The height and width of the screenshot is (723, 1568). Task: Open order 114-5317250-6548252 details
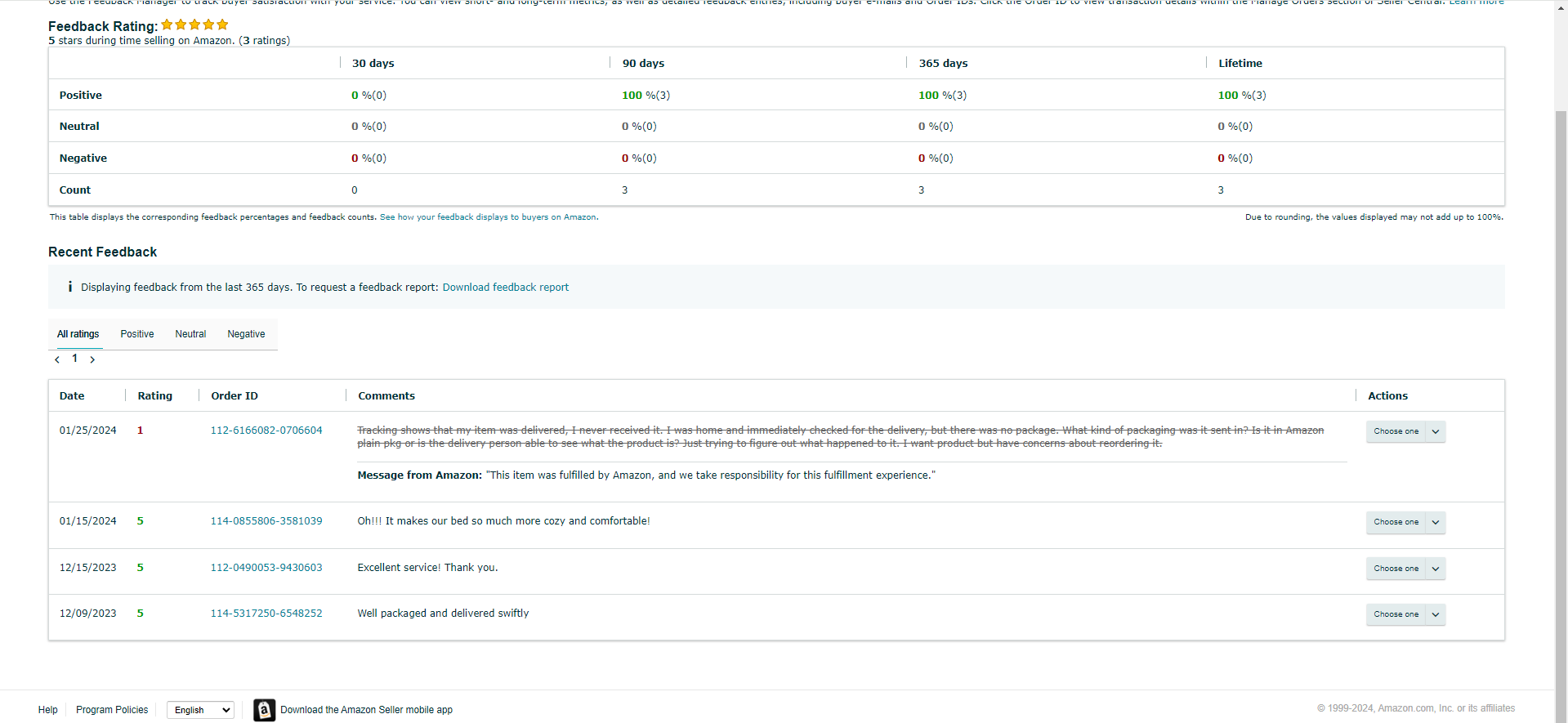[x=266, y=614]
